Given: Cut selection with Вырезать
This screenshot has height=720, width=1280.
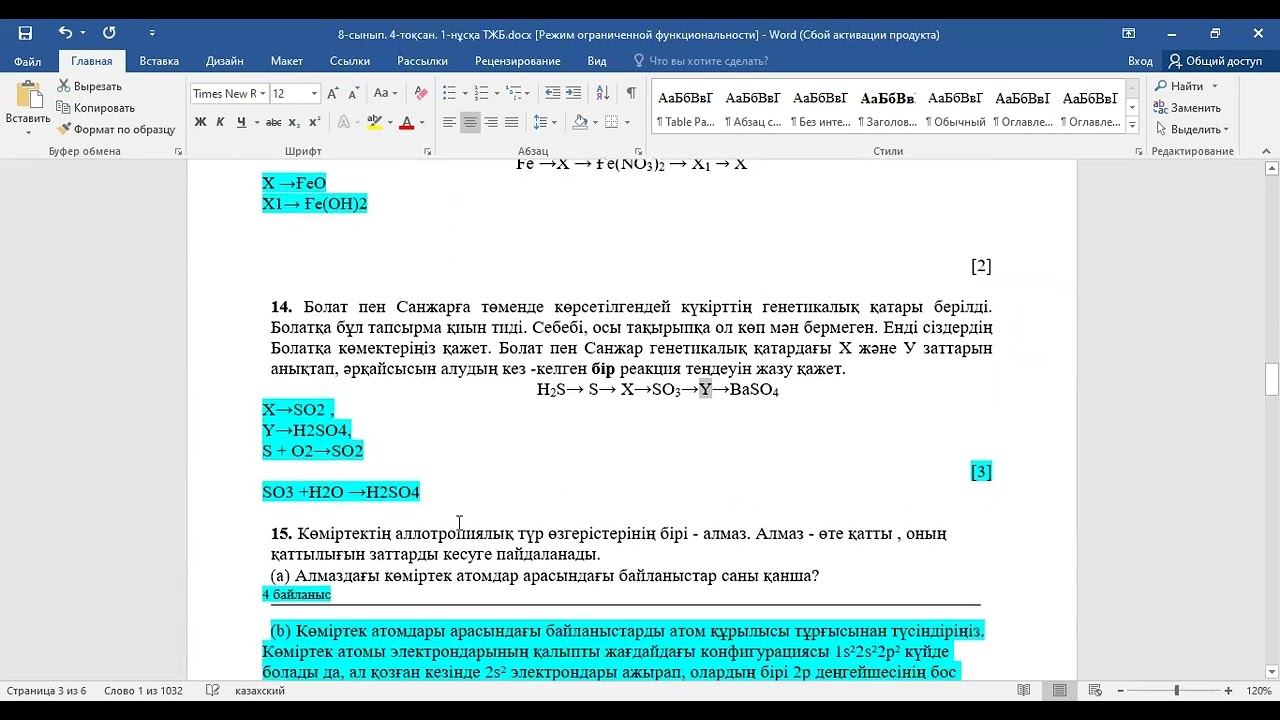Looking at the screenshot, I should (x=89, y=86).
